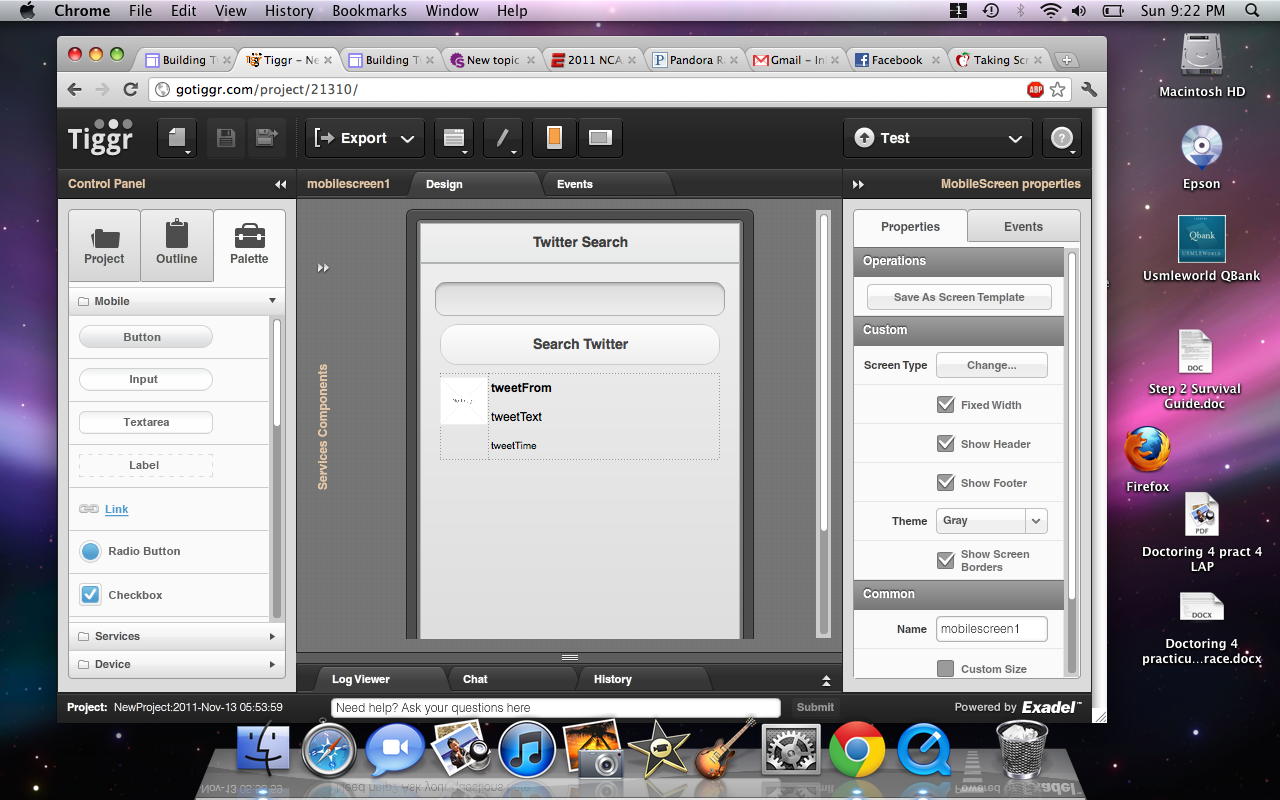Switch to the center Events tab

tap(575, 184)
